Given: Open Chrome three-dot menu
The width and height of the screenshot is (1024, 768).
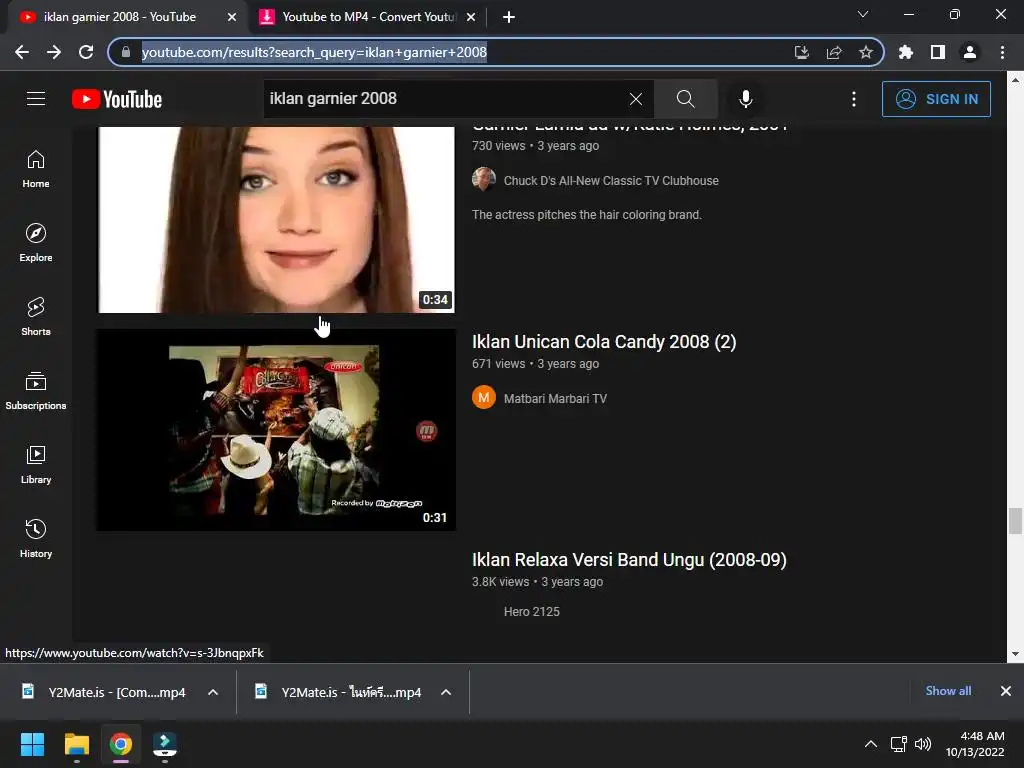Looking at the screenshot, I should (x=1002, y=52).
